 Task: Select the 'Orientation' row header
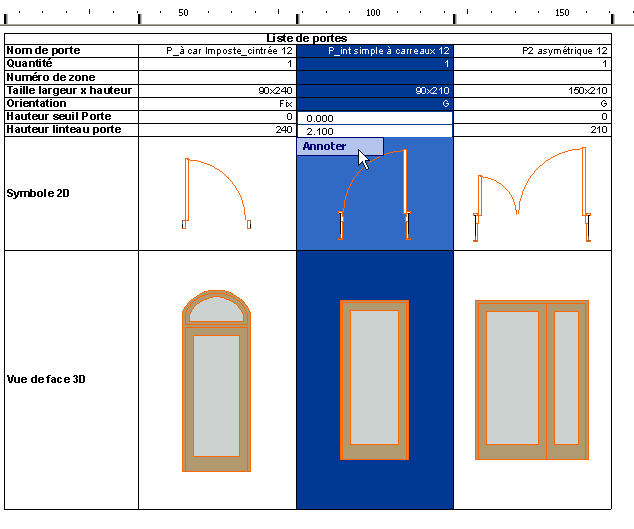tap(72, 104)
